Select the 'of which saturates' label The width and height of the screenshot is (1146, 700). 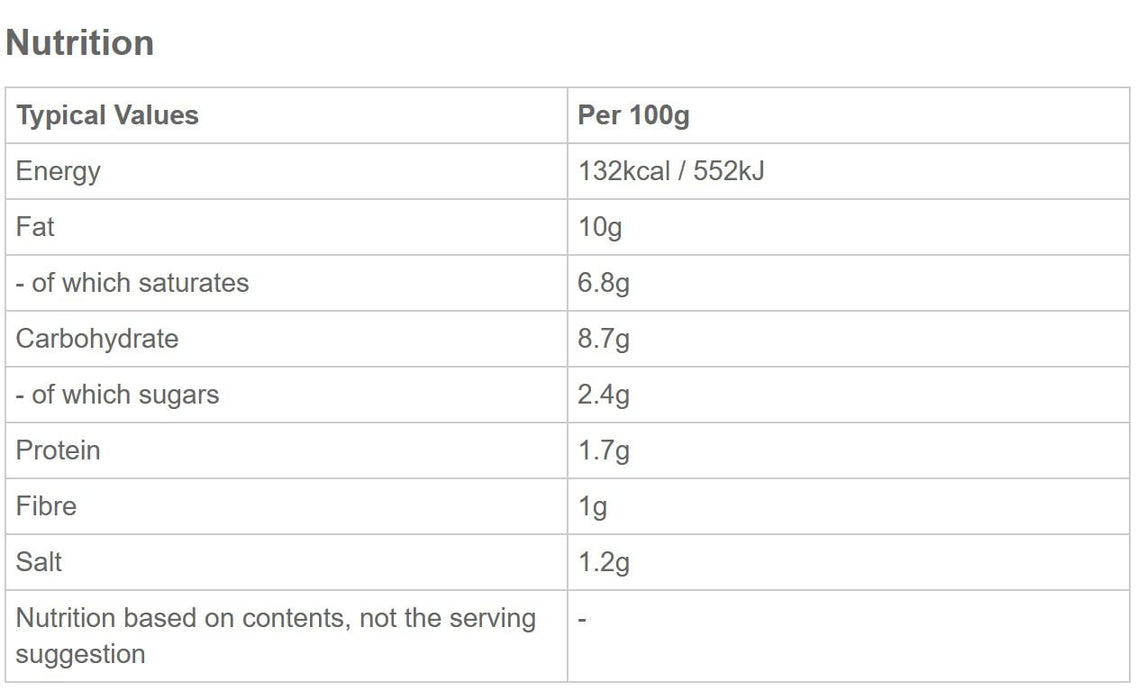pos(132,283)
